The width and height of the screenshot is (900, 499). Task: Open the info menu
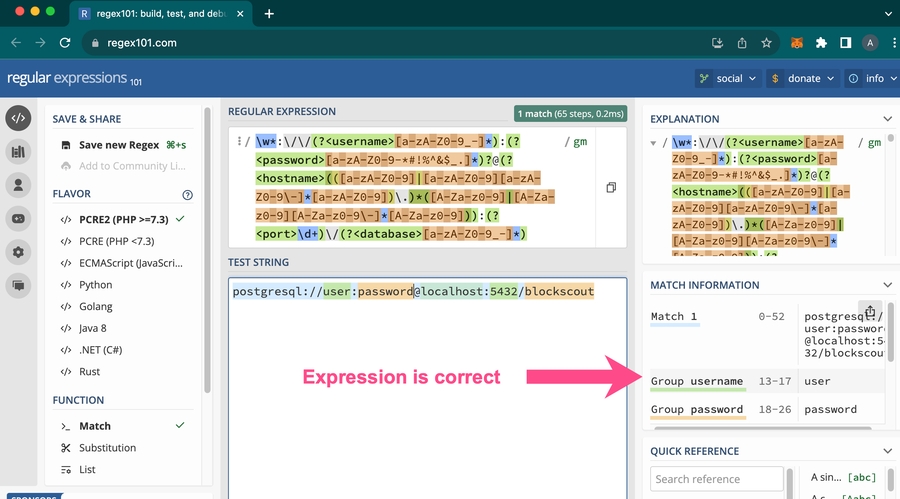click(x=871, y=79)
